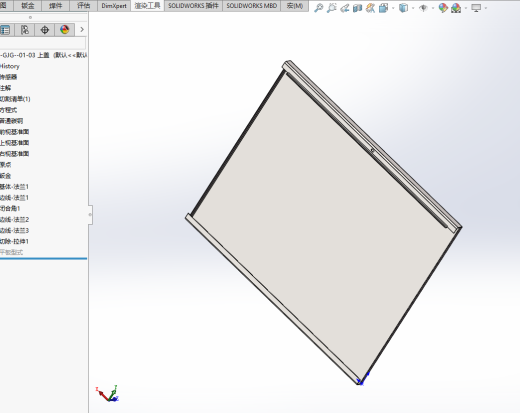Open the Hide/Show Items dropdown arrow
This screenshot has width=520, height=413.
tap(433, 8)
